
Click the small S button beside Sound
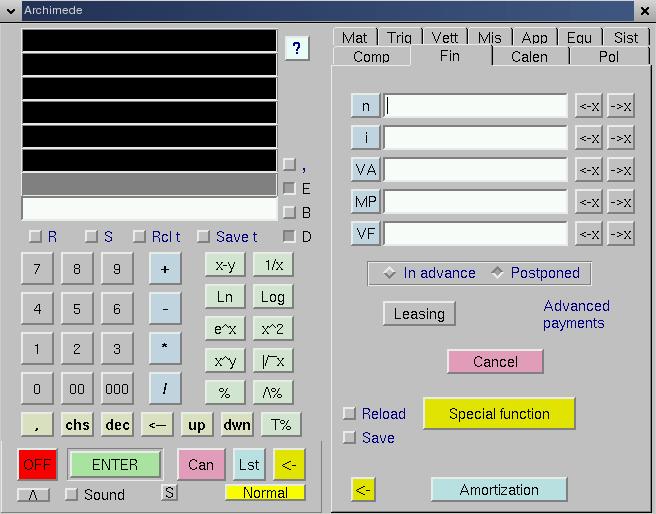tap(169, 492)
